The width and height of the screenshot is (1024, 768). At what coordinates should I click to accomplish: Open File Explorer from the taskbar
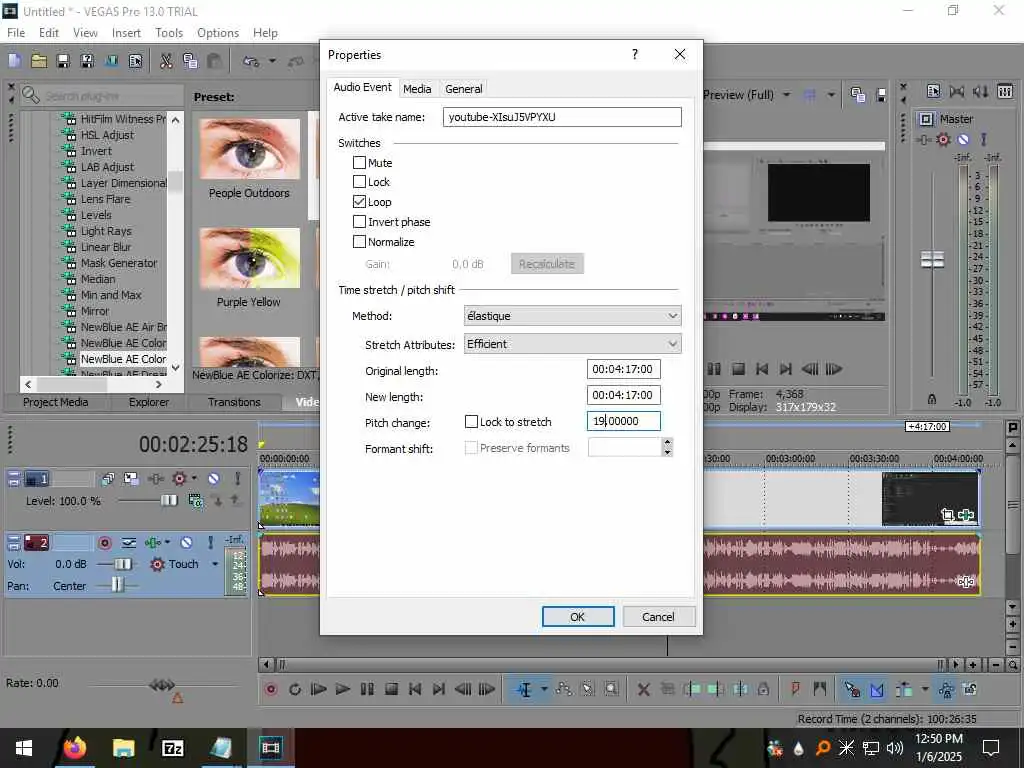123,747
